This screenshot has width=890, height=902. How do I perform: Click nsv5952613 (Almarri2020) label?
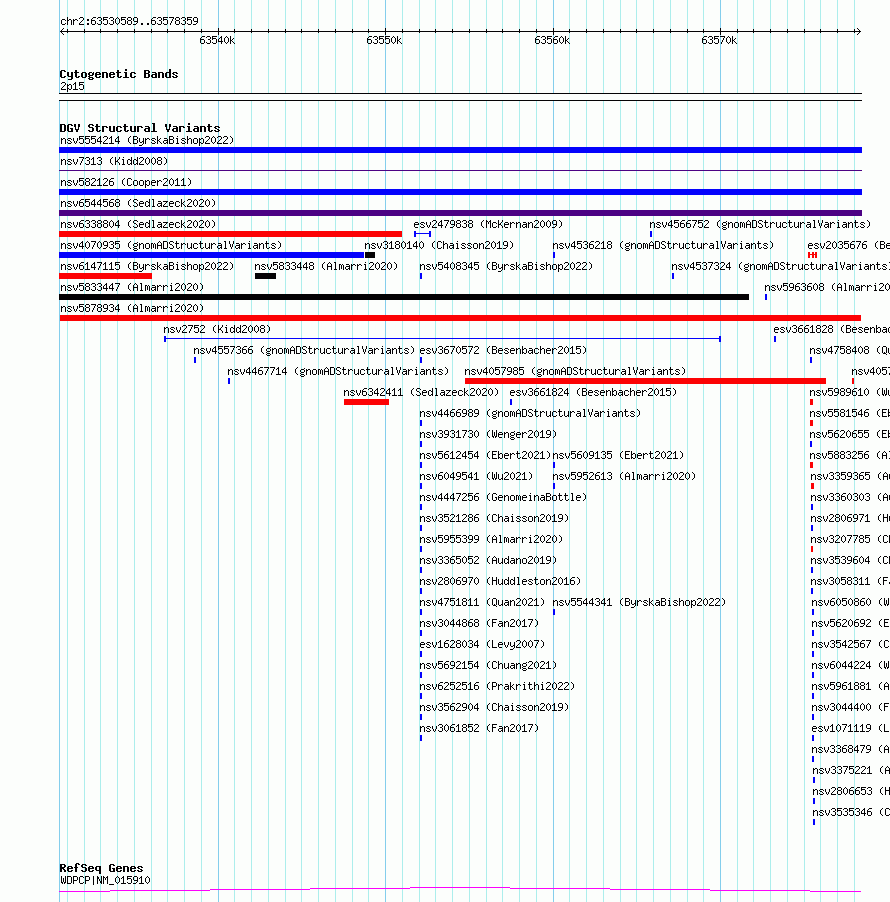[624, 476]
